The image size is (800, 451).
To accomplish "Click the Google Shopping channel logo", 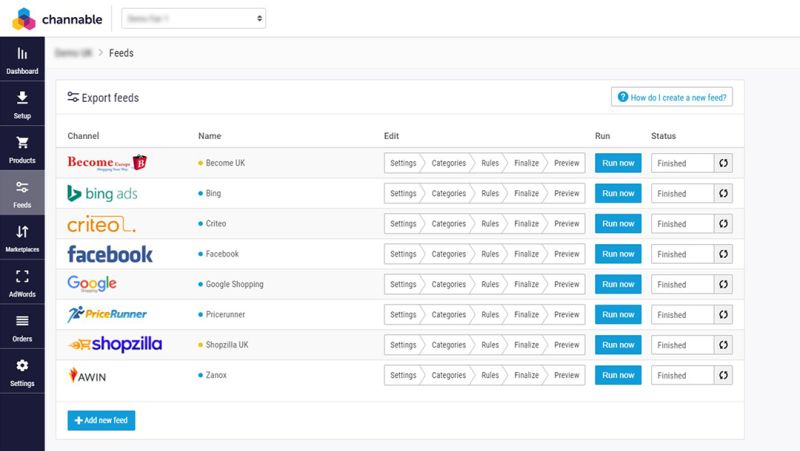I will (x=92, y=284).
